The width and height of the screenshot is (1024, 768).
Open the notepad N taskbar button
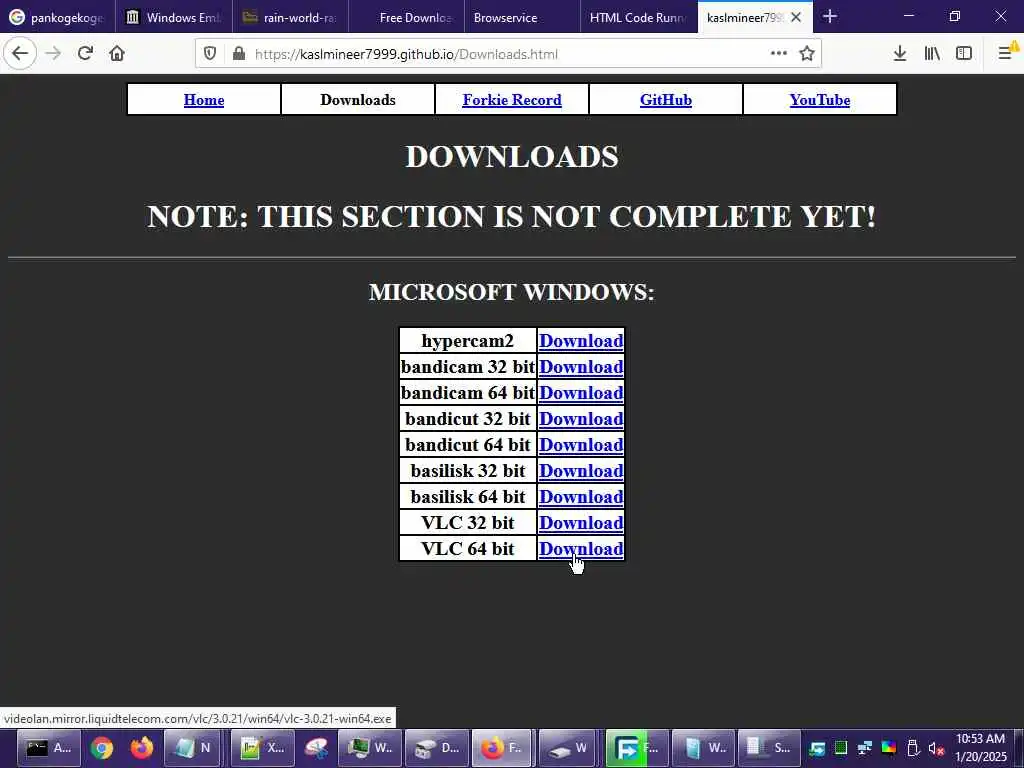192,748
